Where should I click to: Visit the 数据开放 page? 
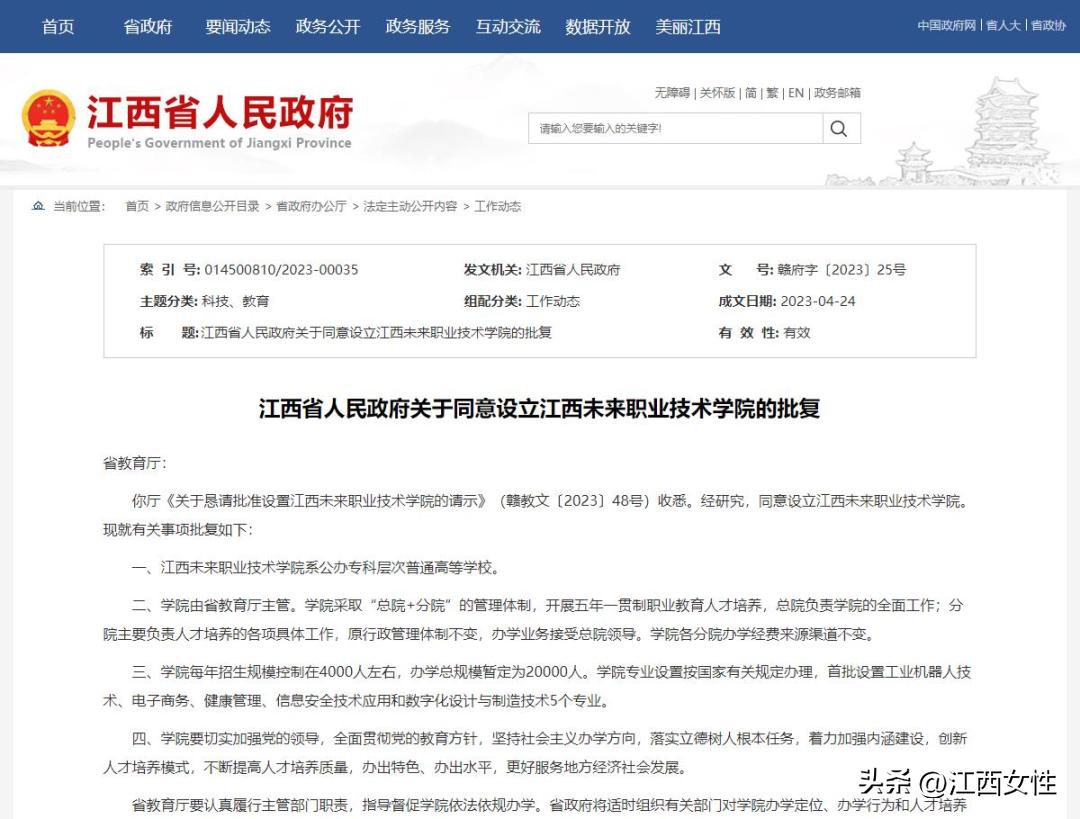pyautogui.click(x=597, y=27)
